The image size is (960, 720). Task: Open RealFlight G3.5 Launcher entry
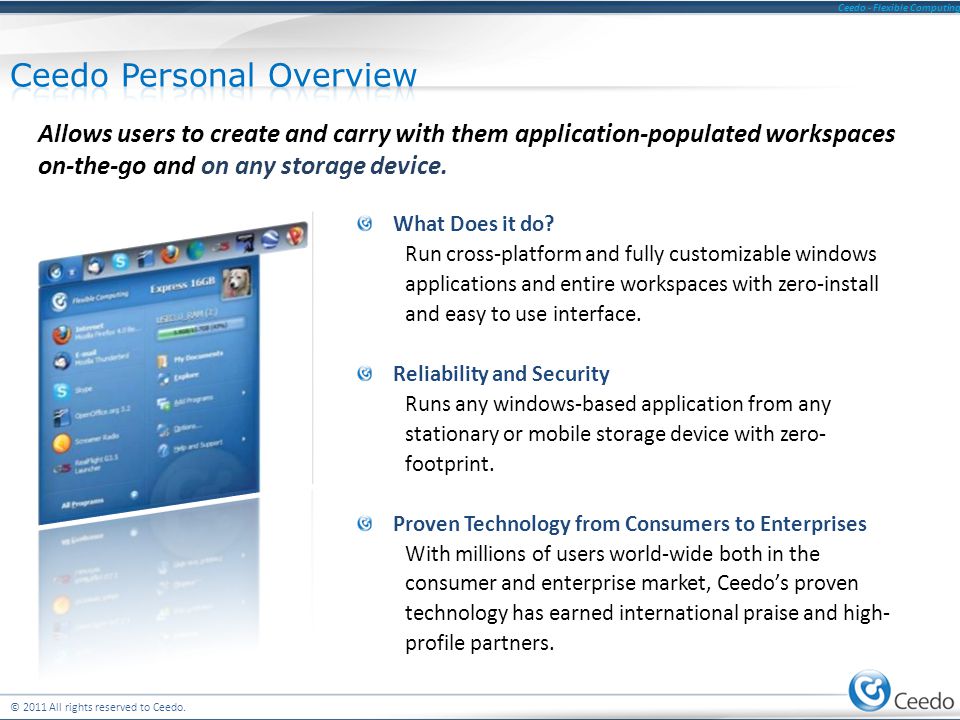86,465
